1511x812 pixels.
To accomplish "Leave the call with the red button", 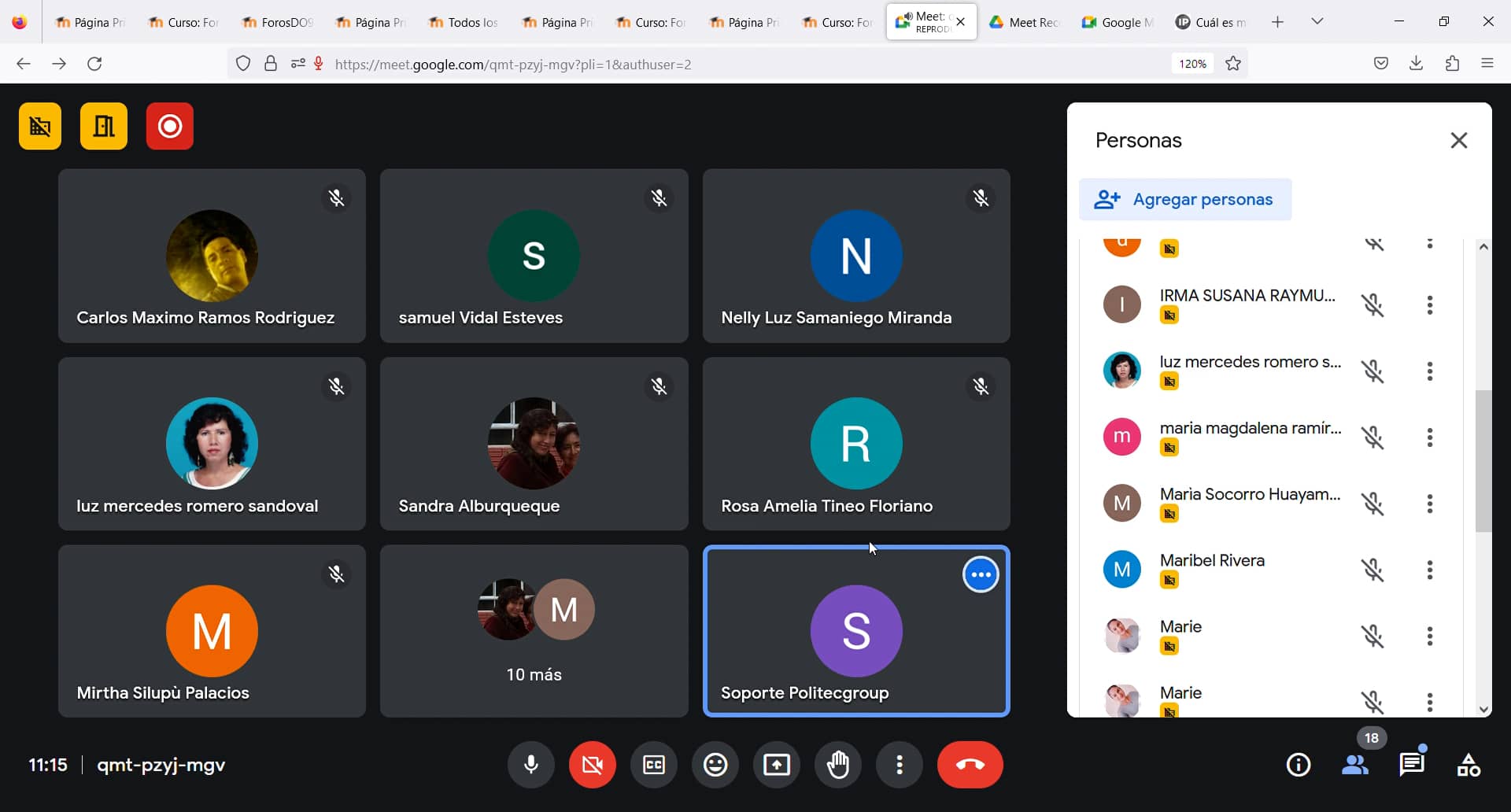I will (970, 764).
